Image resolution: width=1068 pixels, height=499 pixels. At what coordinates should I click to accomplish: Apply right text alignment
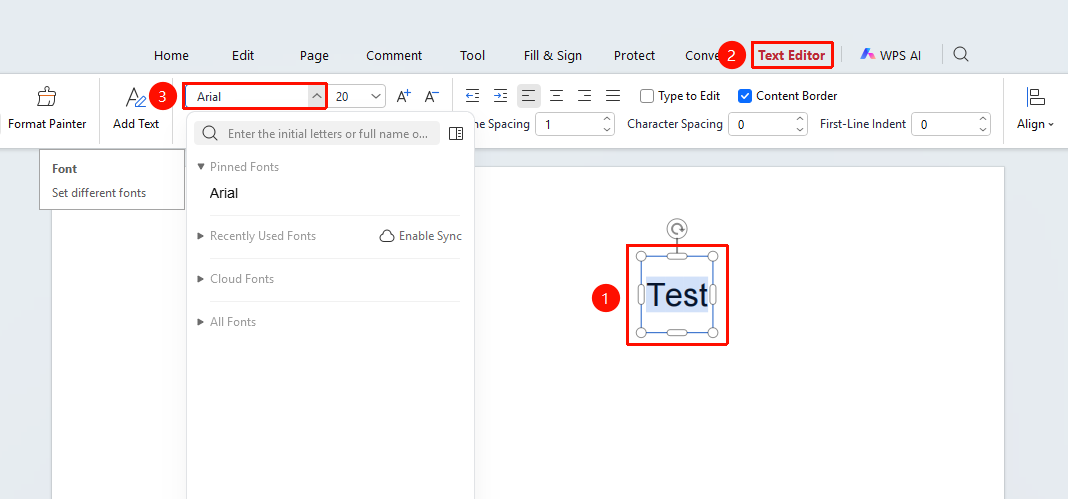click(x=584, y=96)
